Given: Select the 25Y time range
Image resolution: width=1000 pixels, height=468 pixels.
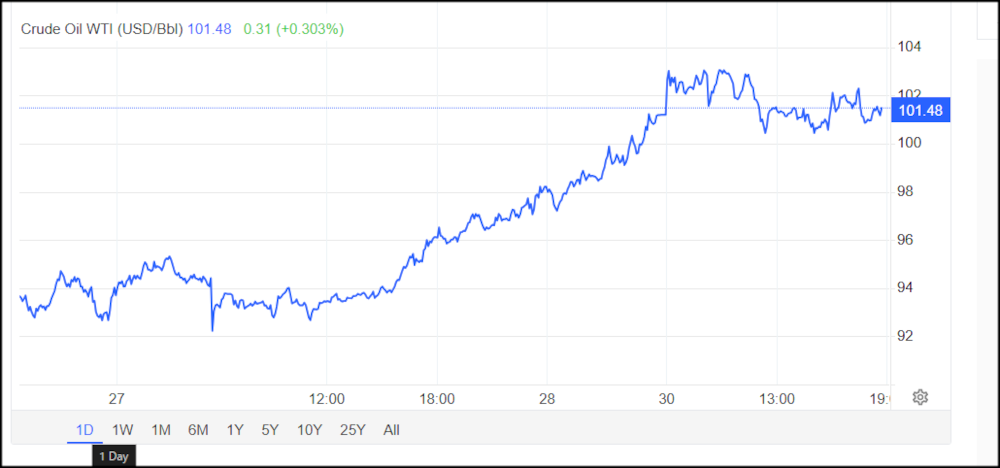Looking at the screenshot, I should 352,430.
